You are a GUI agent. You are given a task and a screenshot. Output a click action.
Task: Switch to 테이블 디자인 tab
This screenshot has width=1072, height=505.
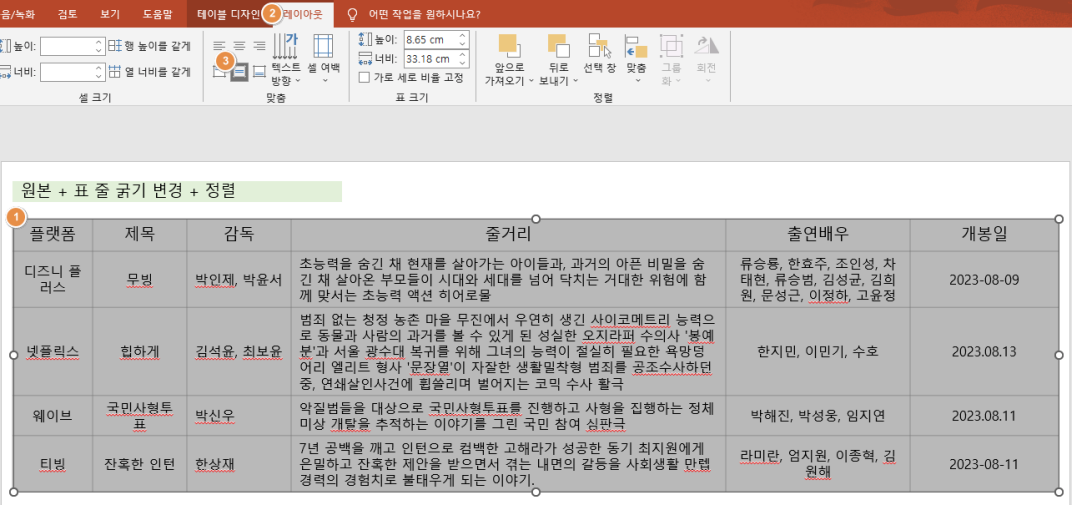(x=228, y=13)
